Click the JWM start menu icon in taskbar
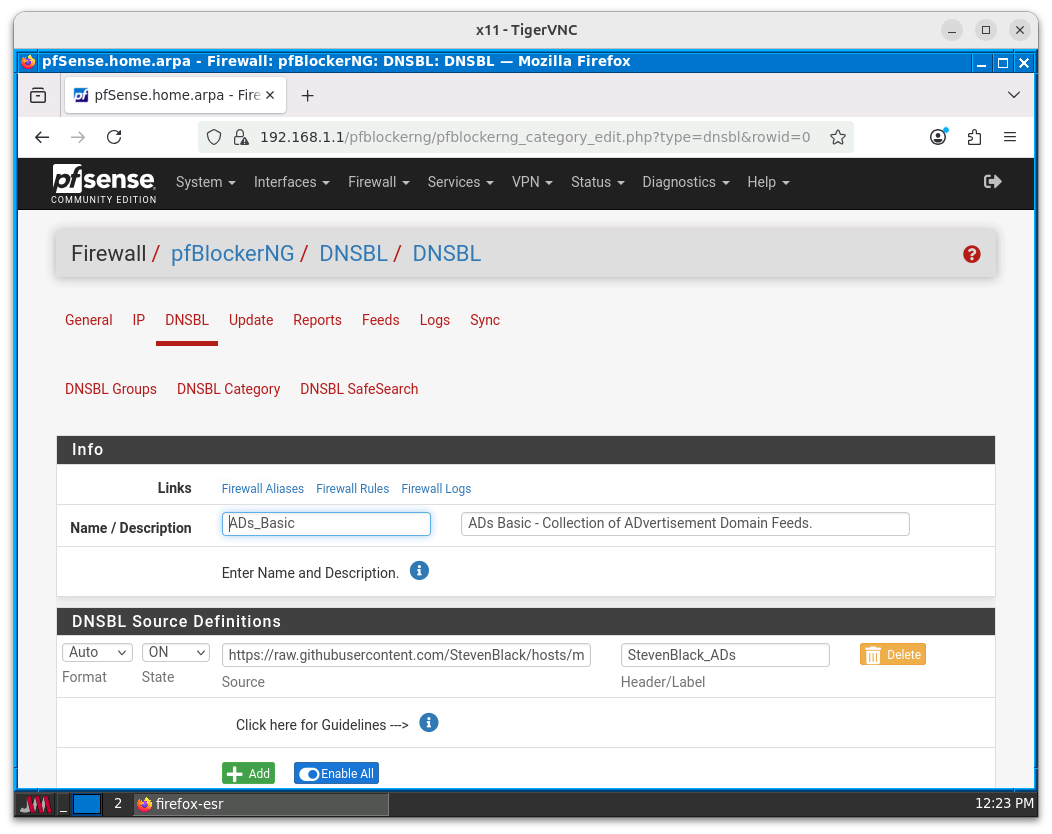 (35, 804)
